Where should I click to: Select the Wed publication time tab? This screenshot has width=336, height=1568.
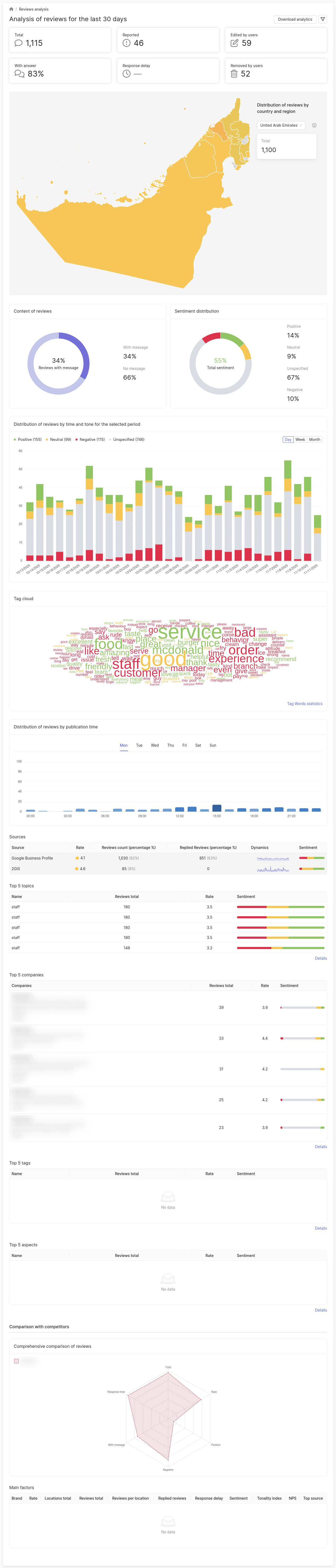(x=155, y=745)
